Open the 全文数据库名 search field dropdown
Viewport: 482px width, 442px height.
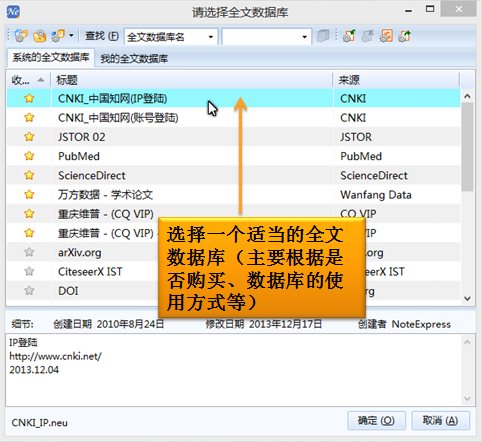pyautogui.click(x=211, y=37)
